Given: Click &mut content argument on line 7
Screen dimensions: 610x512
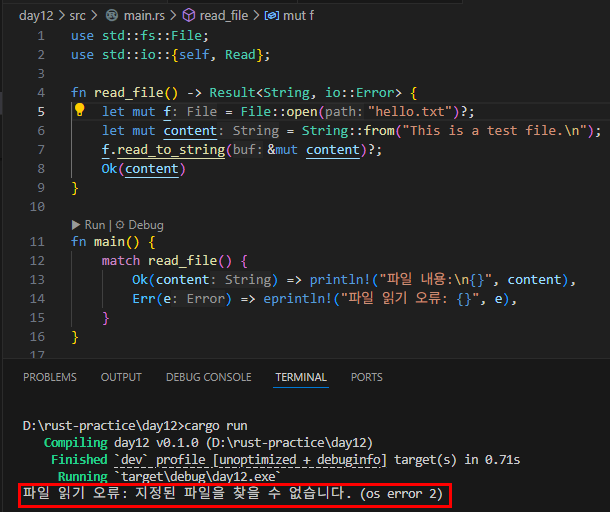Looking at the screenshot, I should (x=314, y=150).
